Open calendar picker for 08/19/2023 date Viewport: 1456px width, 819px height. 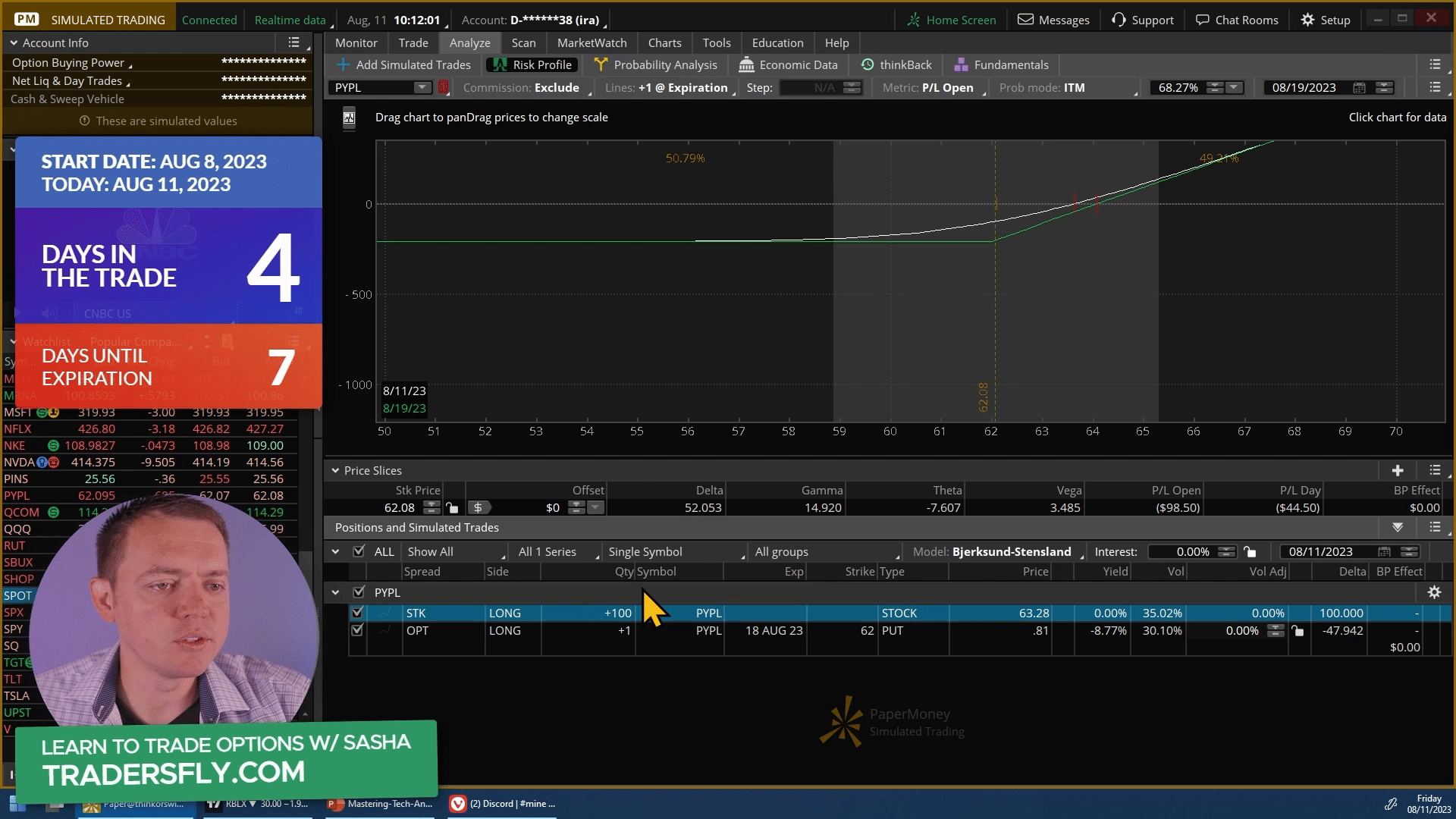coord(1360,88)
